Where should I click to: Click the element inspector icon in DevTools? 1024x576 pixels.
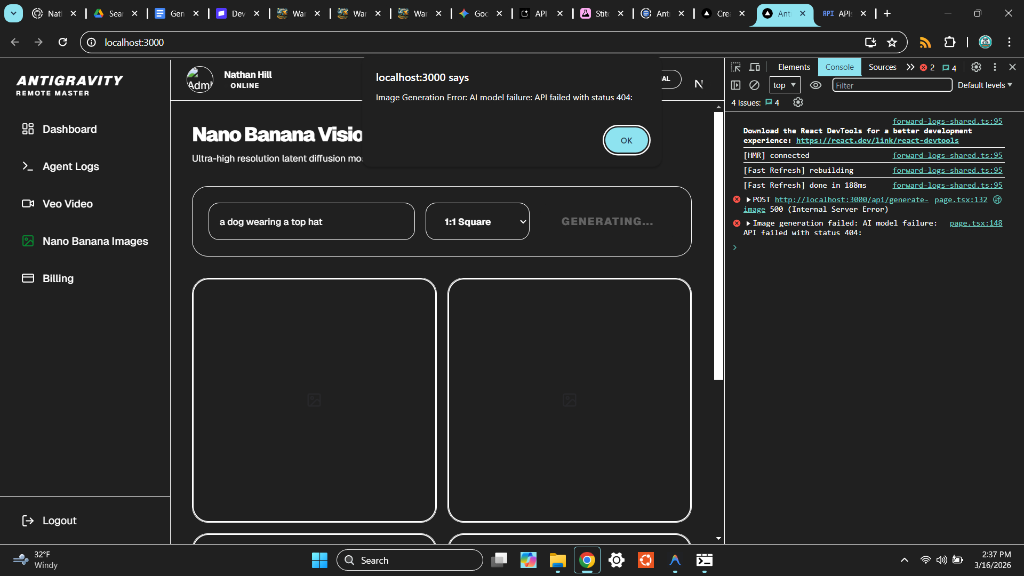point(736,67)
